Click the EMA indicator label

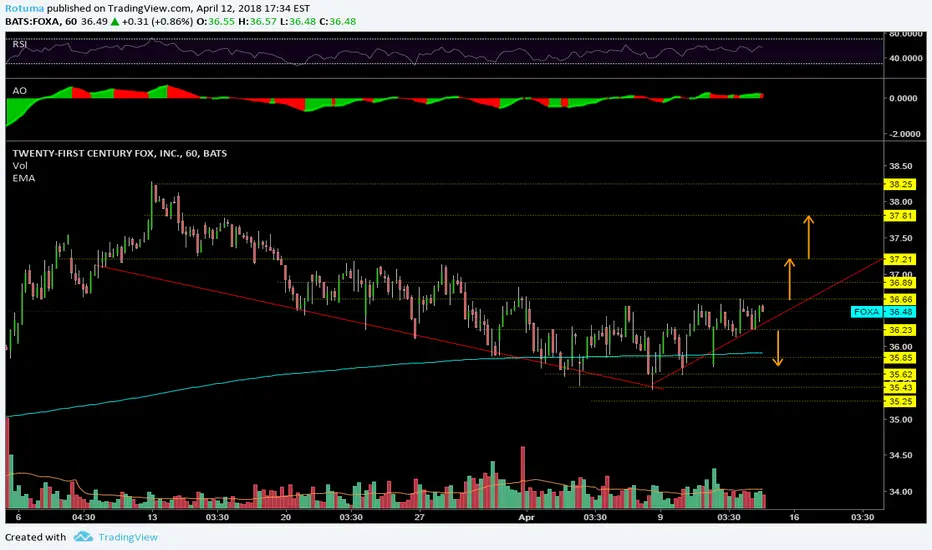[24, 178]
